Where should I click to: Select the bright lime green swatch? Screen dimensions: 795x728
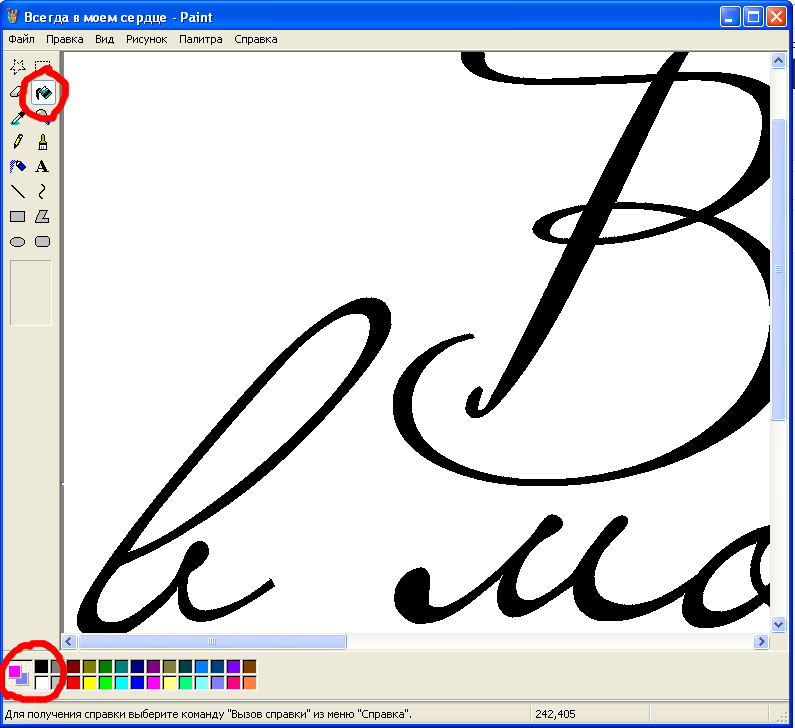[x=105, y=682]
